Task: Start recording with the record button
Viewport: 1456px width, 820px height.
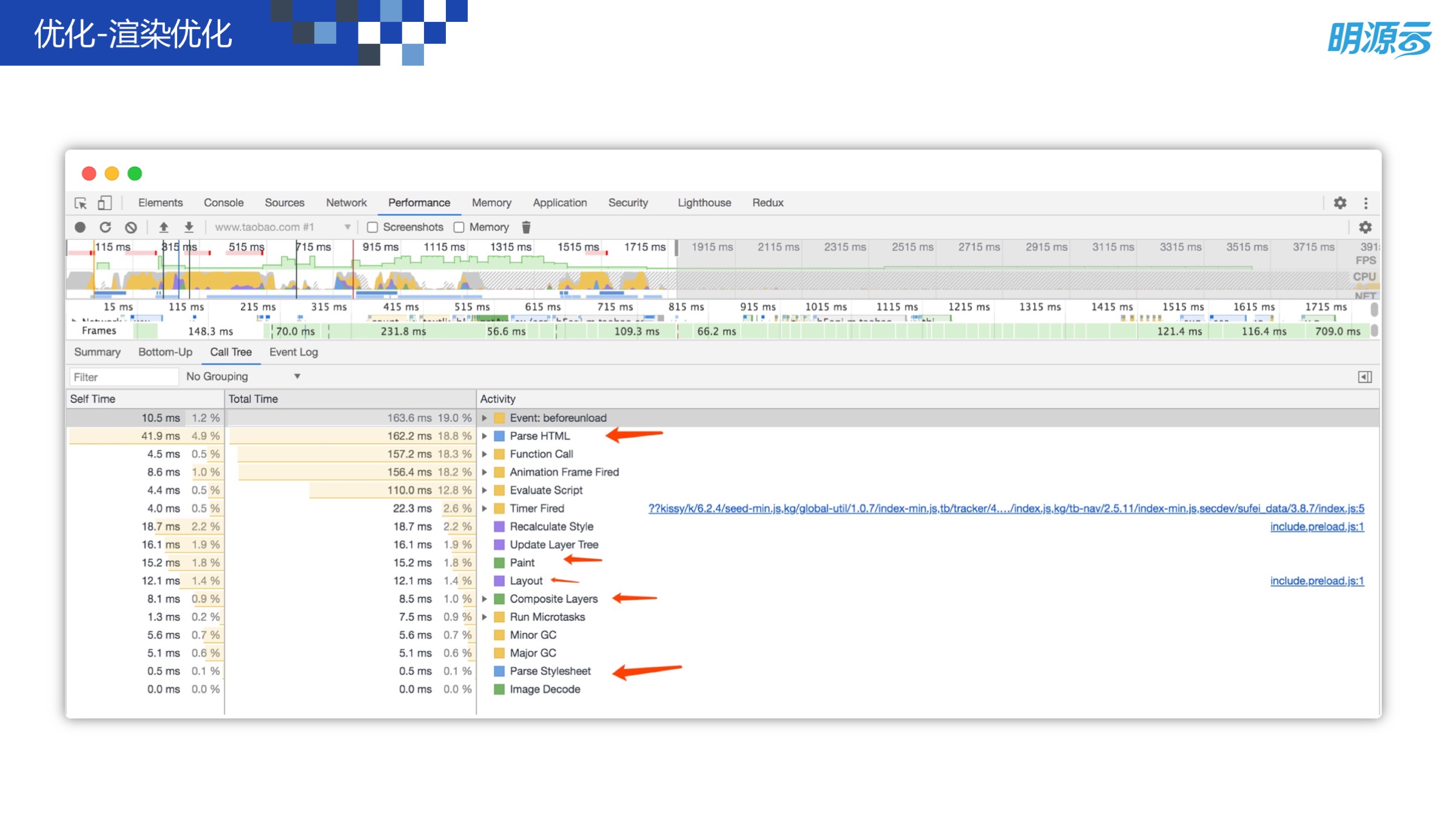Action: (80, 227)
